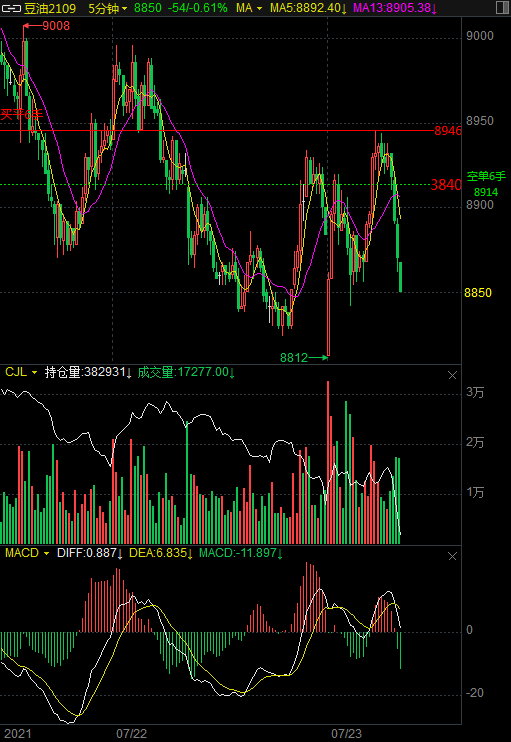Click the MACD:-11.897 value

(241, 553)
